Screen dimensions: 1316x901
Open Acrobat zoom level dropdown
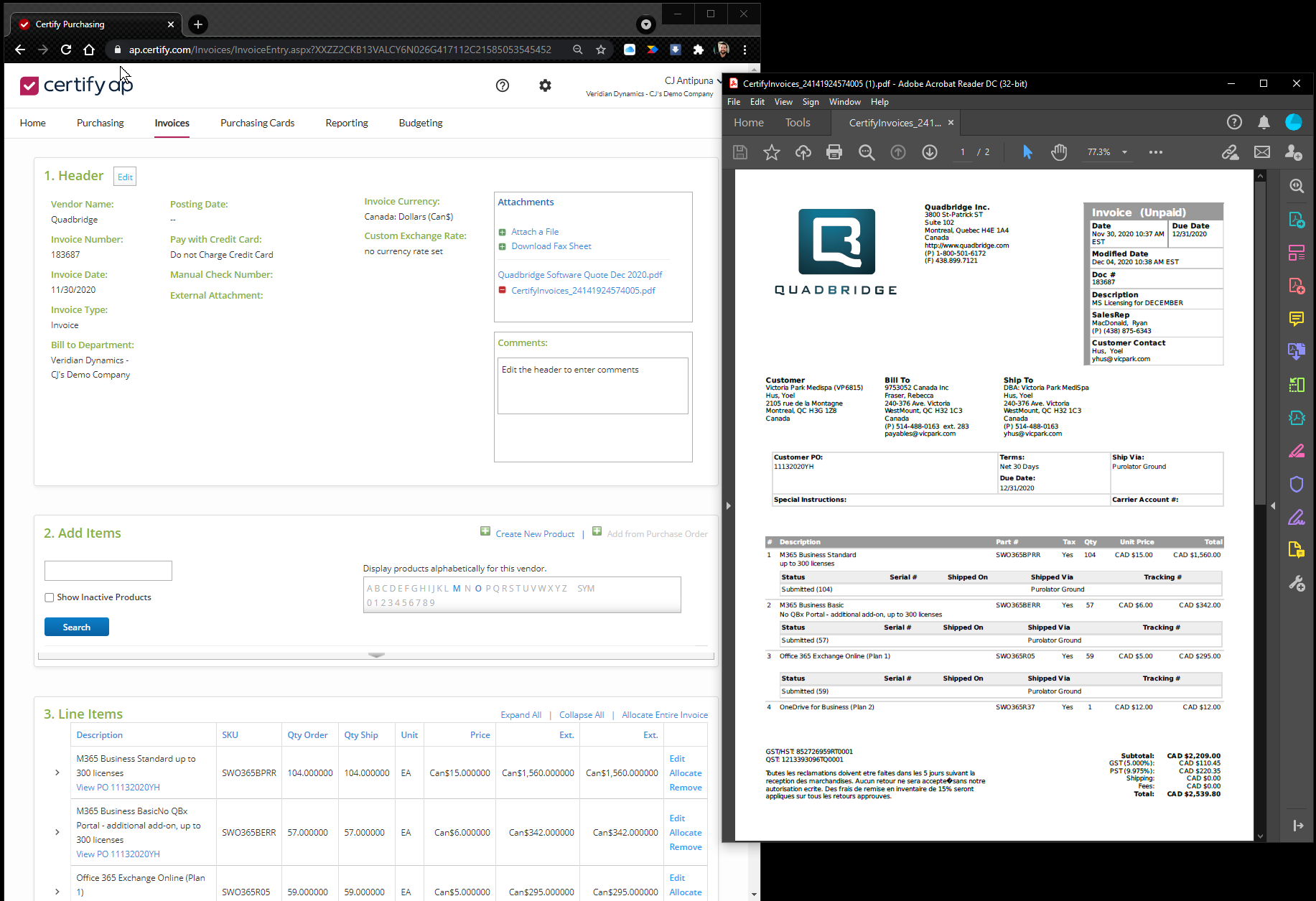pos(1124,152)
